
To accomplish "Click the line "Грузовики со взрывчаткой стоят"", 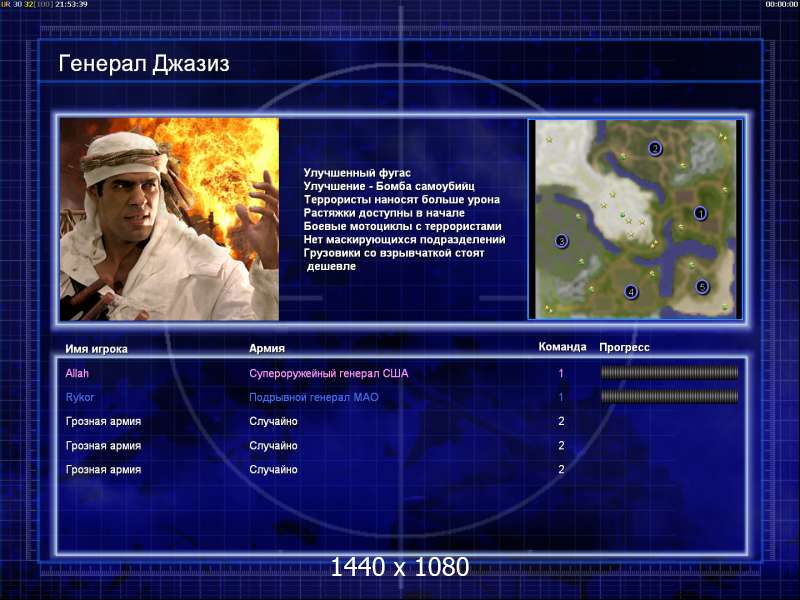I will click(x=394, y=253).
